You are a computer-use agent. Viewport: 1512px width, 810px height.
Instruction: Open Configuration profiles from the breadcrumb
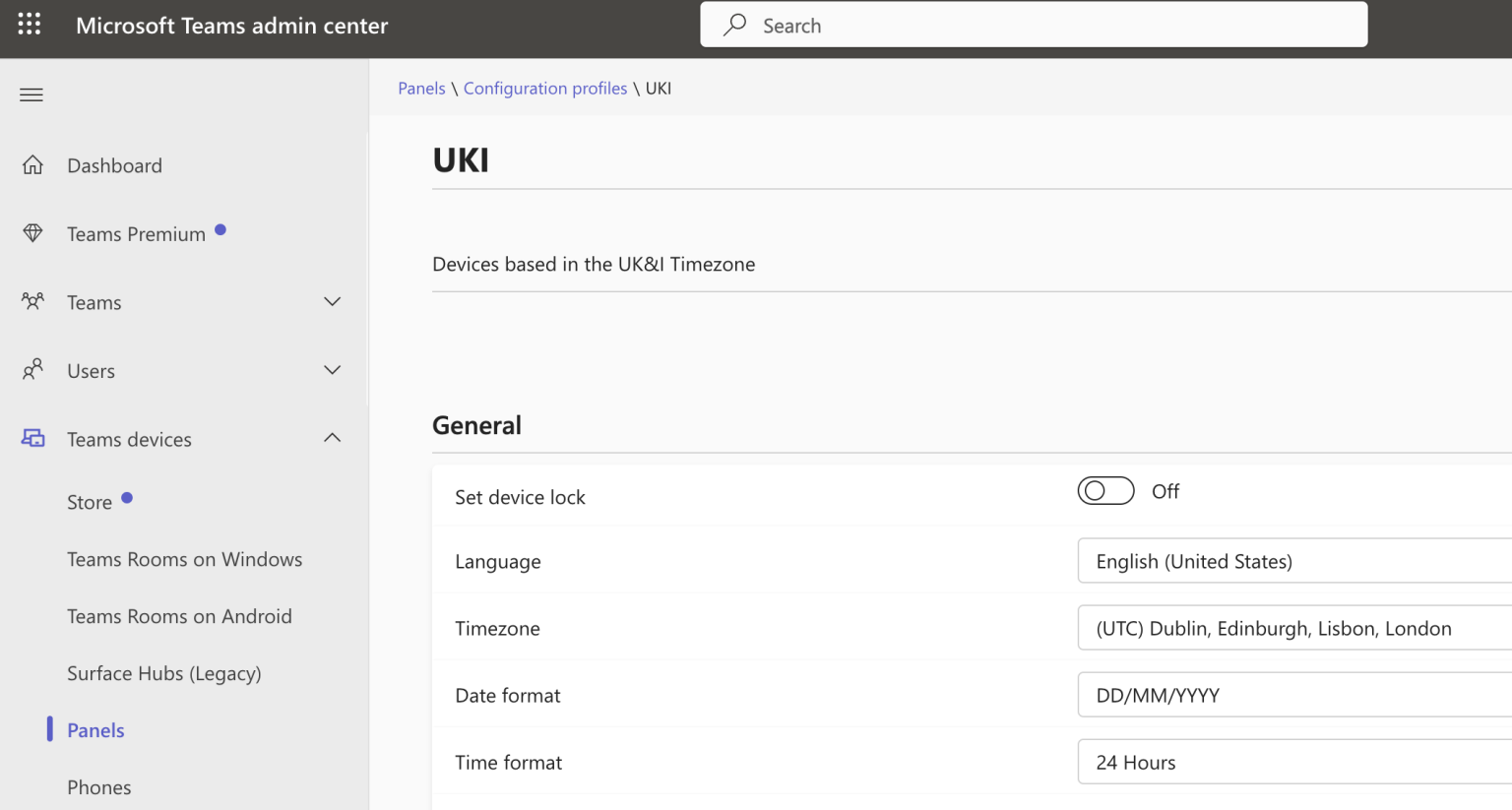(545, 88)
